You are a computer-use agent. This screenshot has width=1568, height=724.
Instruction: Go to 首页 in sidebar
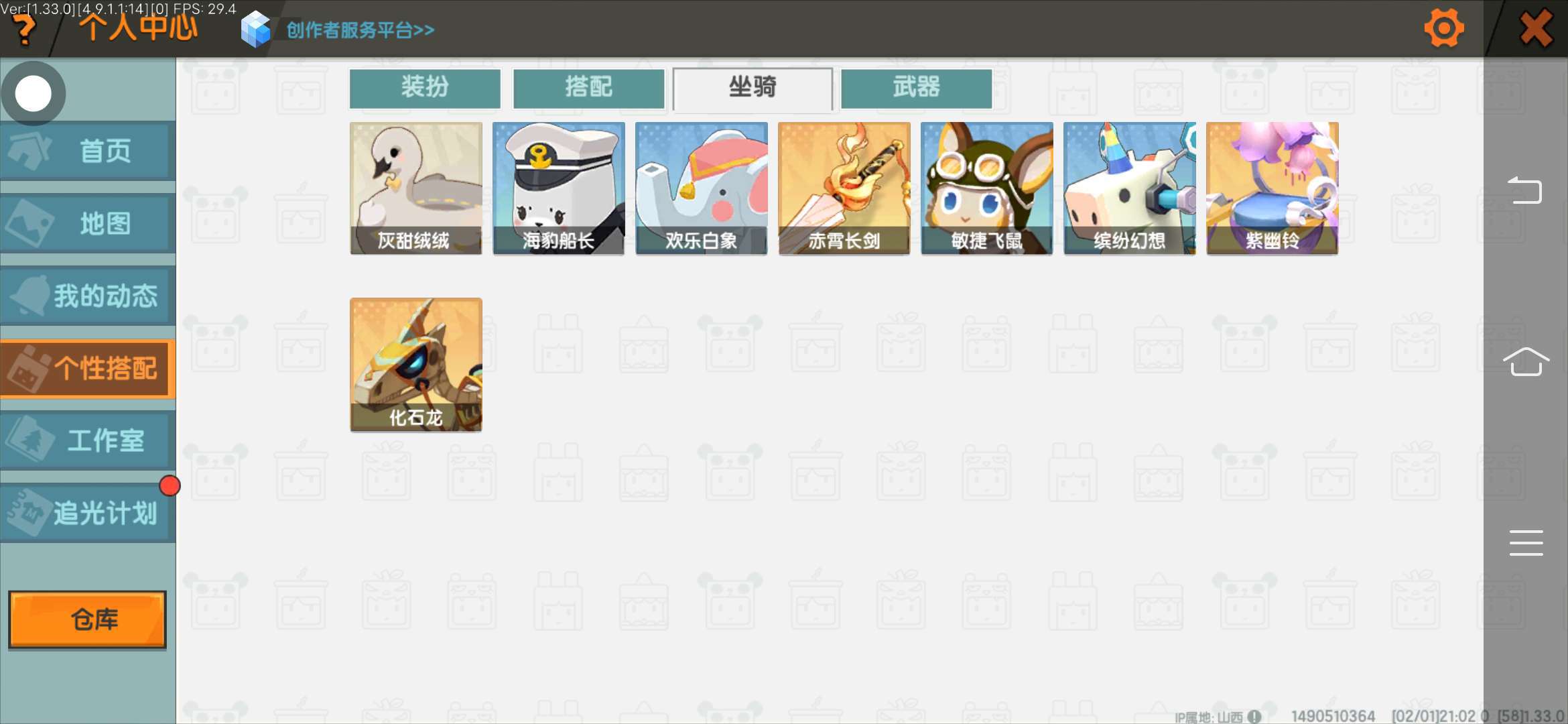pos(88,151)
